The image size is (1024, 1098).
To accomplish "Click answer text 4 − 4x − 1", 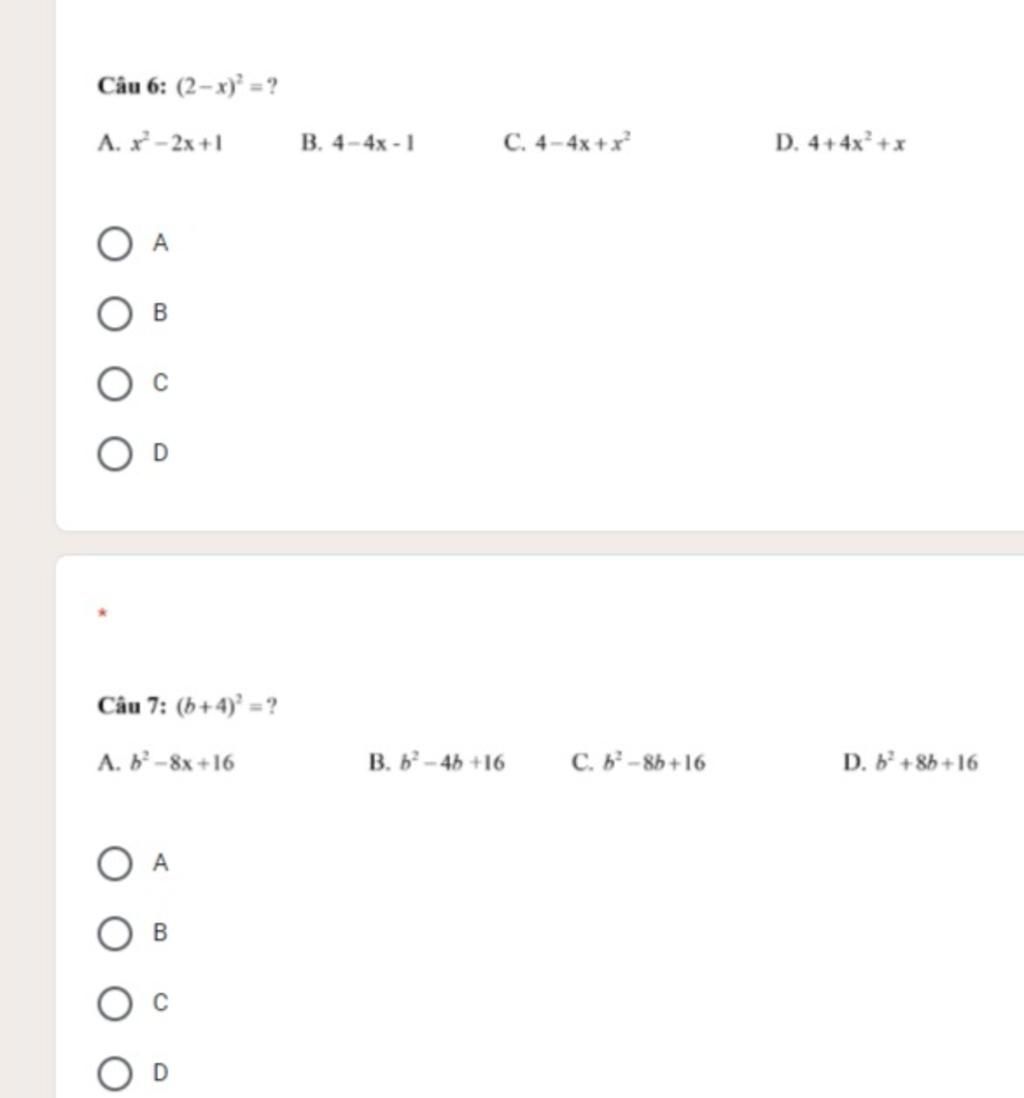I will click(x=373, y=143).
